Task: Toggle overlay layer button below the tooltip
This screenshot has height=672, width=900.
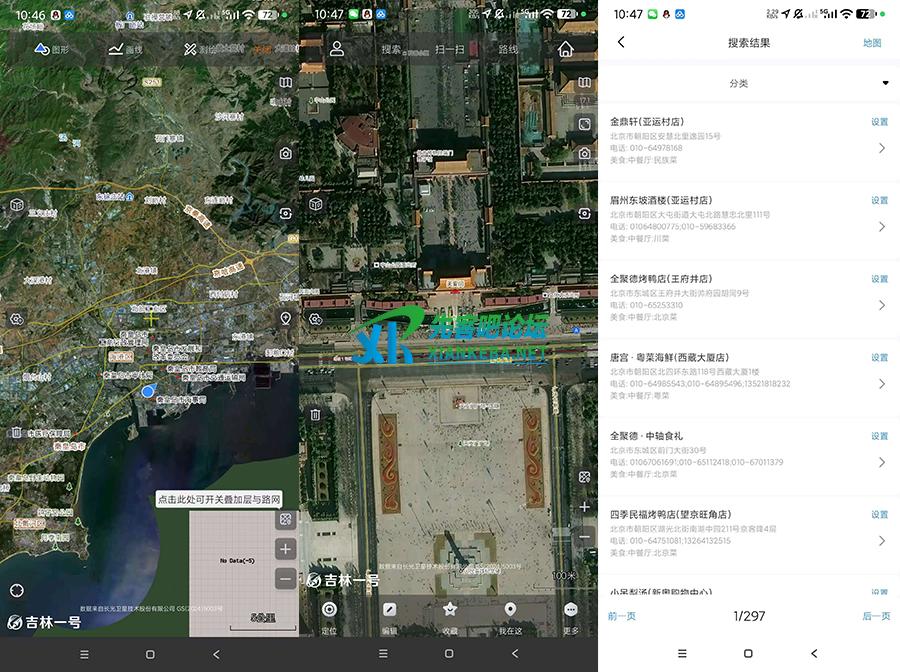Action: pyautogui.click(x=286, y=520)
